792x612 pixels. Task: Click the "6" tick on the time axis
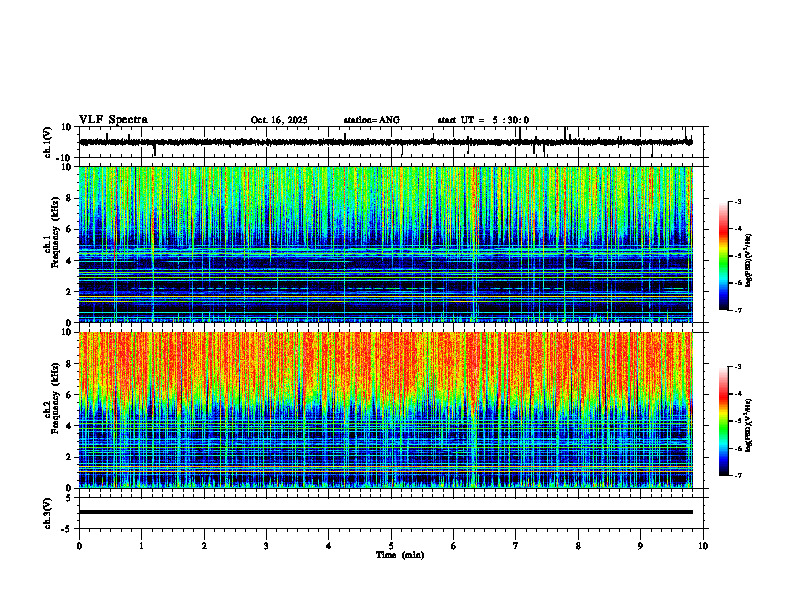point(454,546)
